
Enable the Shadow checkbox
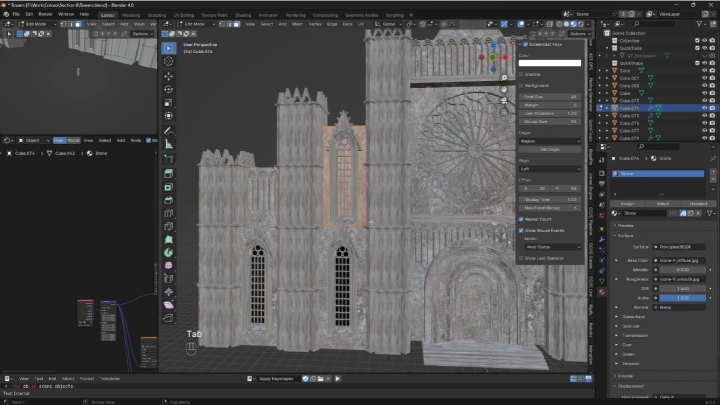521,74
